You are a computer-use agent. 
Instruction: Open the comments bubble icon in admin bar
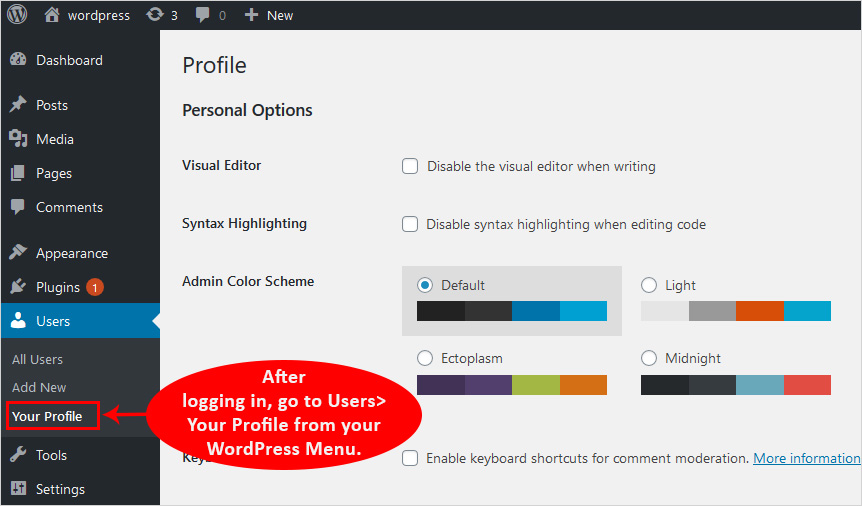point(204,15)
